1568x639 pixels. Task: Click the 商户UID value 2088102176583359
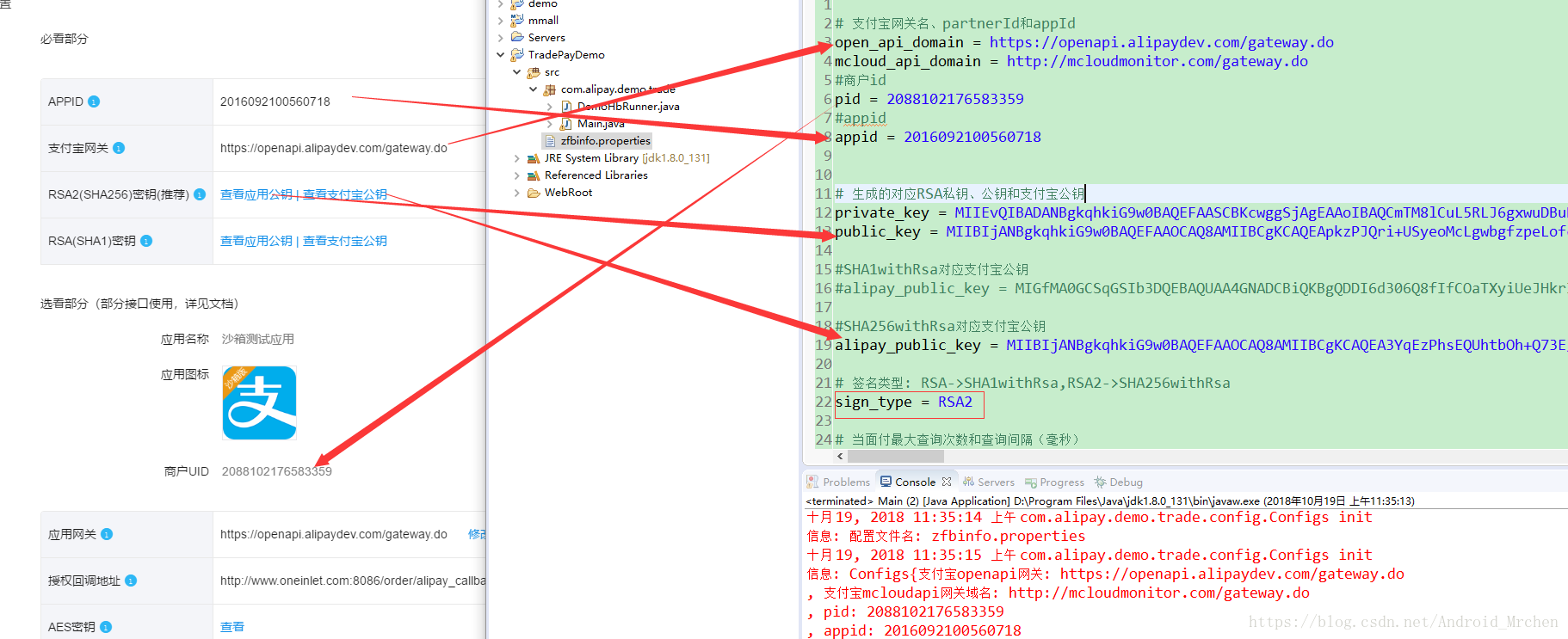(x=277, y=471)
